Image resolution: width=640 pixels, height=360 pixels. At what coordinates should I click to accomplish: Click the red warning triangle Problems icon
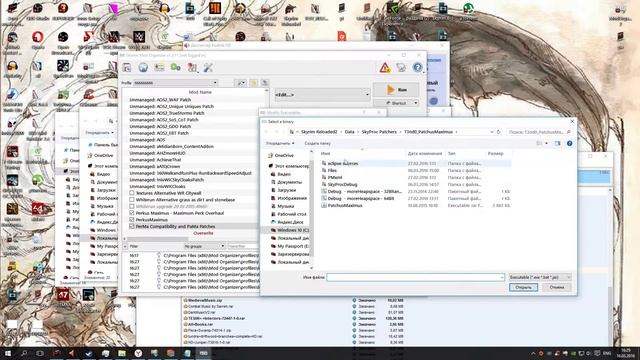[384, 67]
